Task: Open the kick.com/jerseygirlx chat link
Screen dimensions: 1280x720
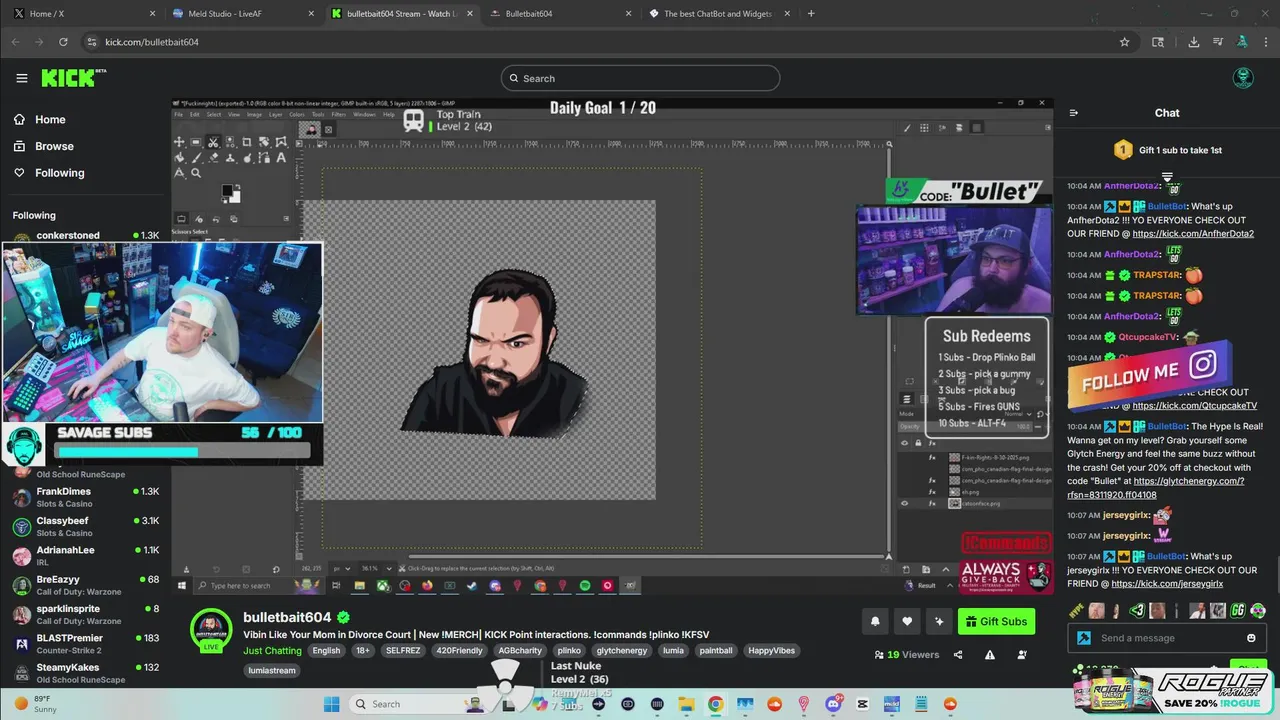Action: pos(1166,584)
